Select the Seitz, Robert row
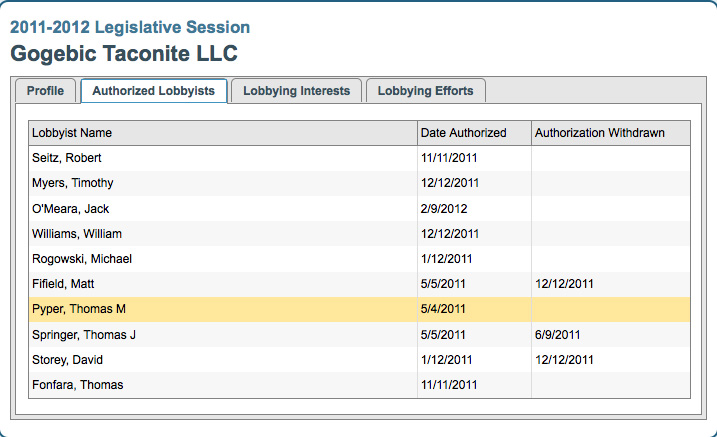This screenshot has width=717, height=437. (x=67, y=158)
